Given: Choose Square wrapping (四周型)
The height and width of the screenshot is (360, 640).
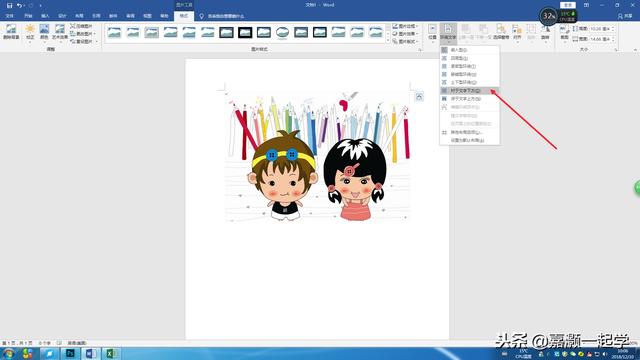Looking at the screenshot, I should [469, 58].
